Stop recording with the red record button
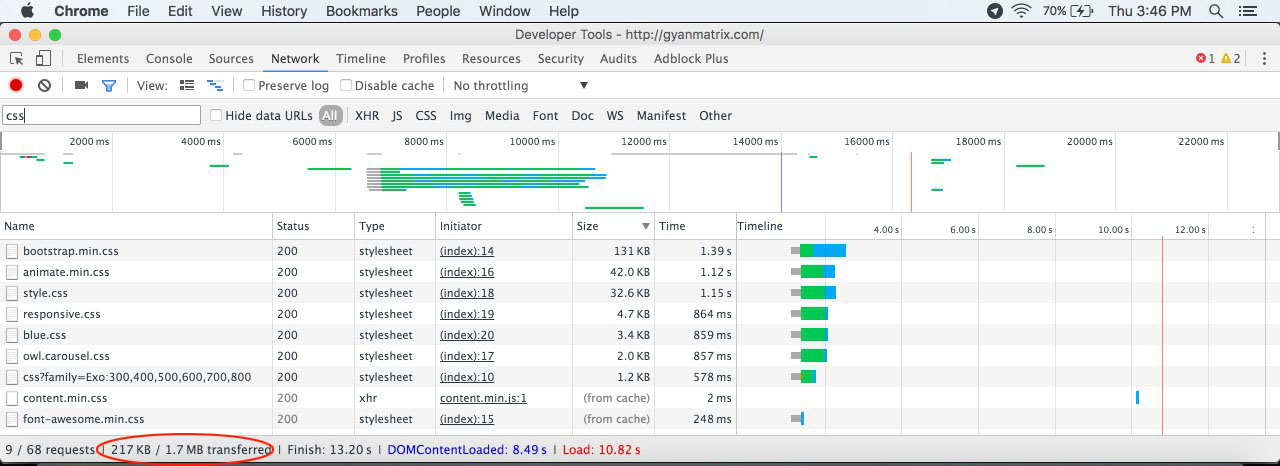 16,86
